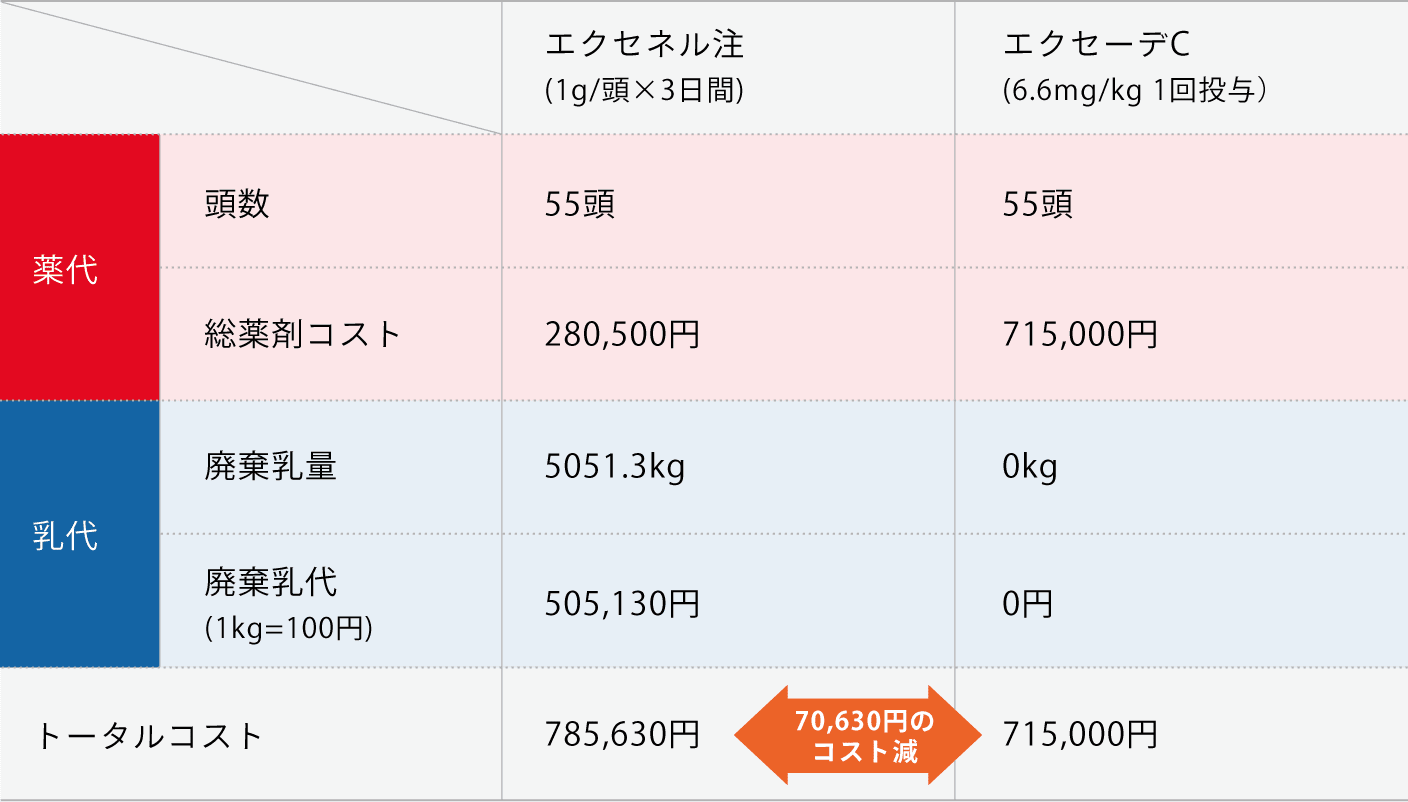
Task: Select the 廃棄乳量 row label
Action: pos(270,467)
